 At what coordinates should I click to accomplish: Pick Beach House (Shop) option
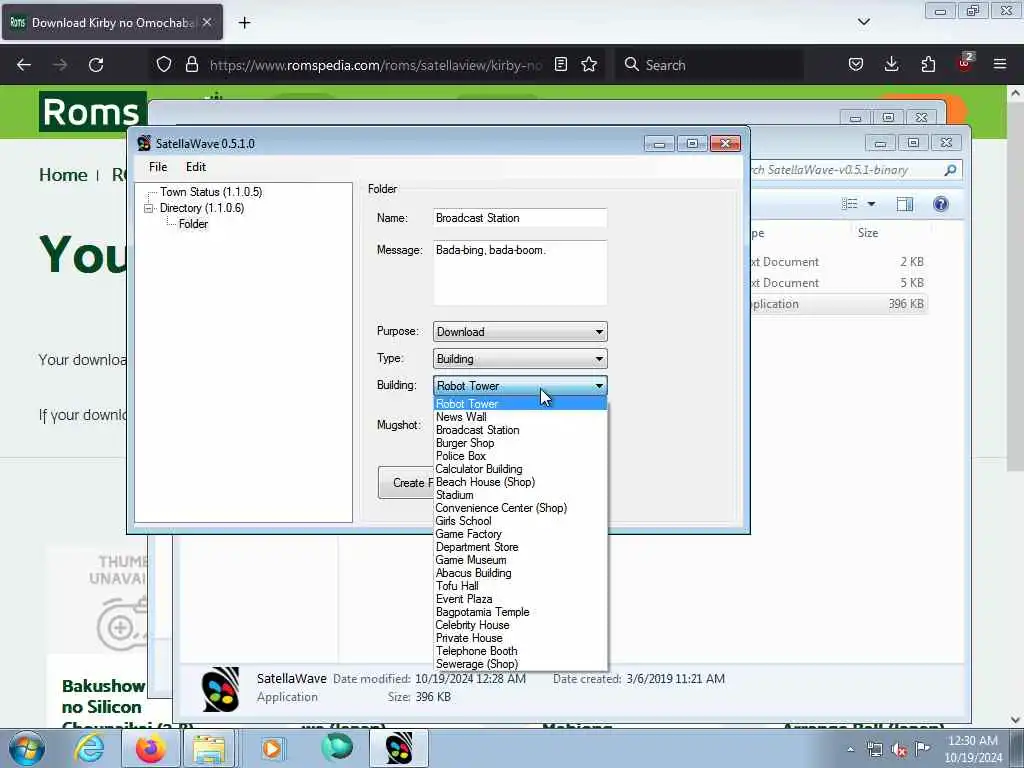pyautogui.click(x=520, y=482)
